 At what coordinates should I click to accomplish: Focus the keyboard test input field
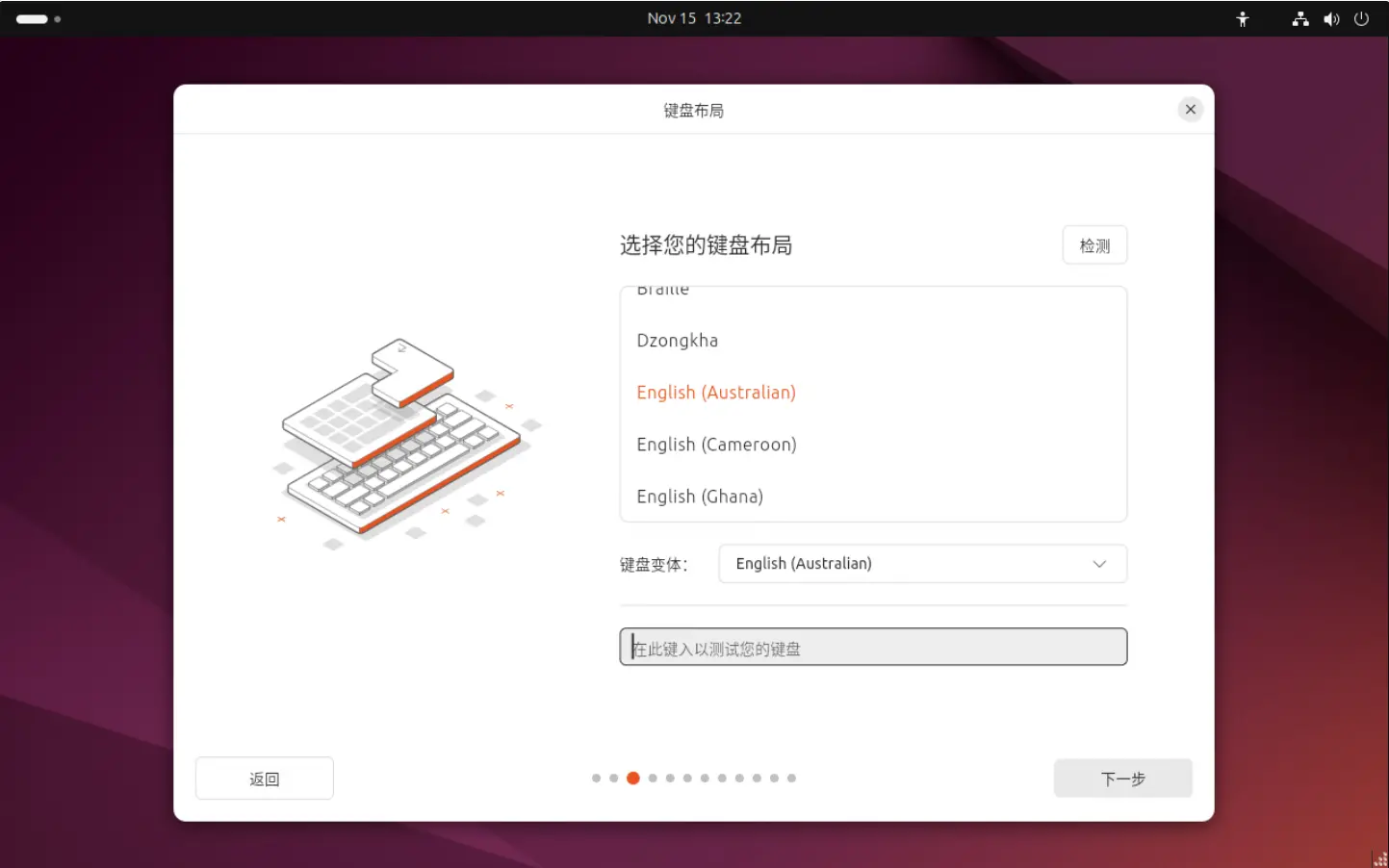(872, 648)
